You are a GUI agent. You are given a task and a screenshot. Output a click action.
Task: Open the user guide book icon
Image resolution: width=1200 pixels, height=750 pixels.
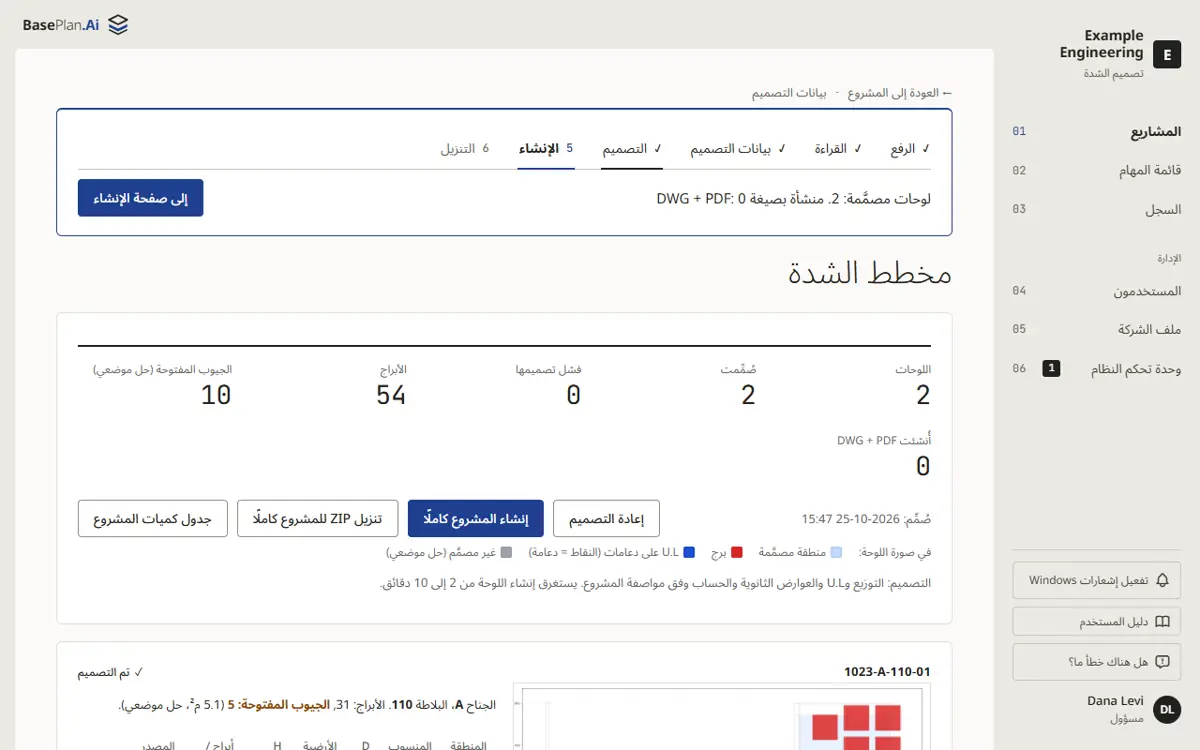coord(1162,621)
